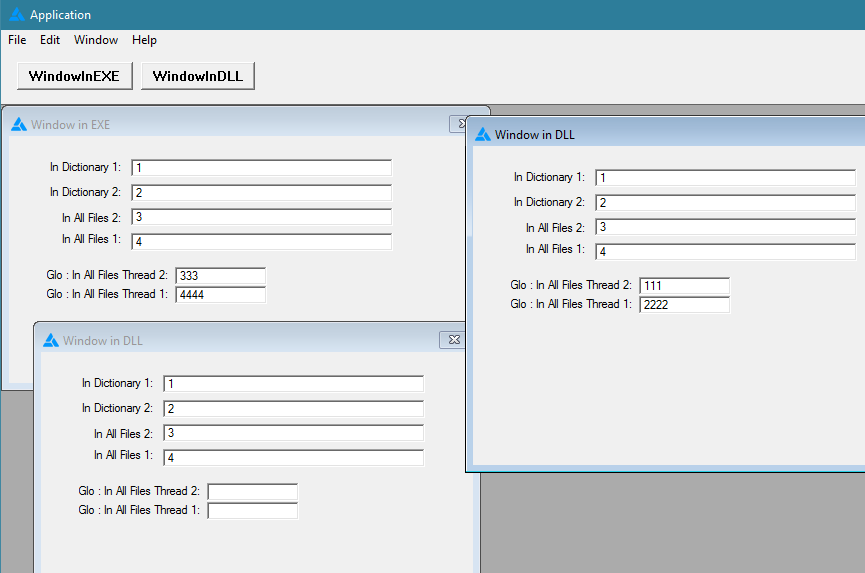Click empty Thread 1 field in inactive DLL window
The height and width of the screenshot is (573, 865).
(252, 511)
